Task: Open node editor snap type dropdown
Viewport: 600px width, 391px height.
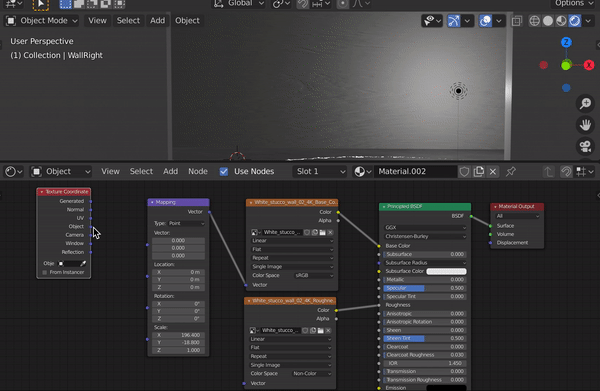Action: (585, 171)
